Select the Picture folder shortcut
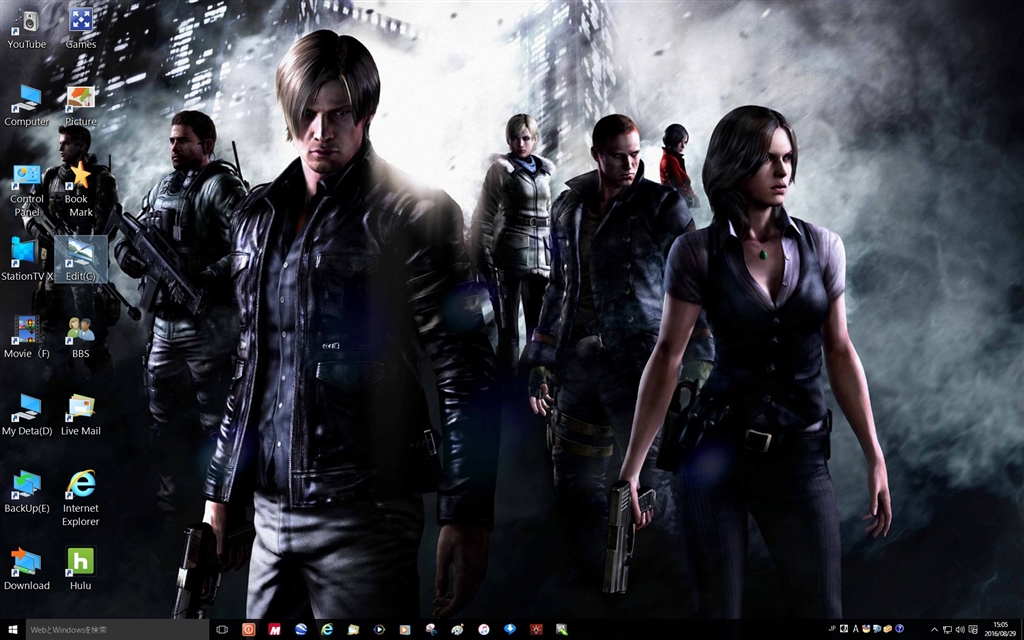The height and width of the screenshot is (640, 1024). tap(80, 105)
